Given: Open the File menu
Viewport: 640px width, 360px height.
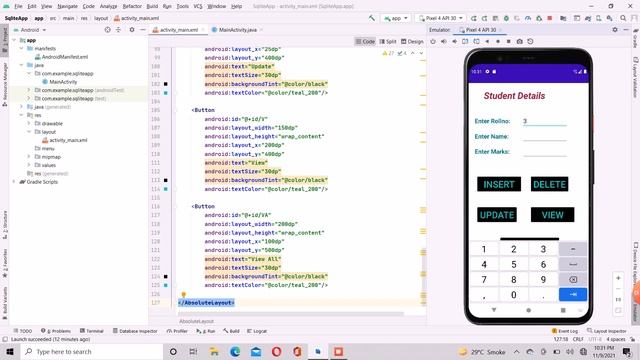Looking at the screenshot, I should (x=18, y=6).
